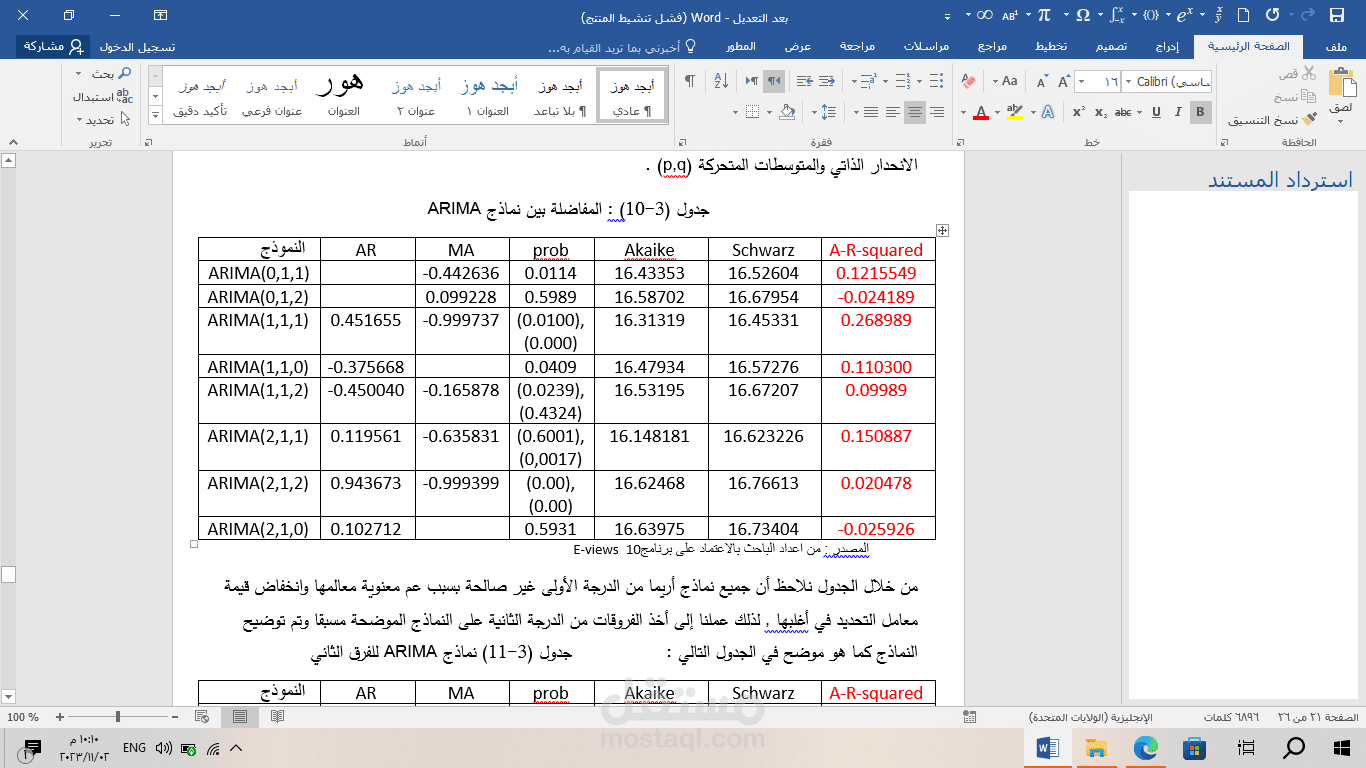The width and height of the screenshot is (1366, 768).
Task: Decrease font size (shrink font)
Action: point(1041,81)
